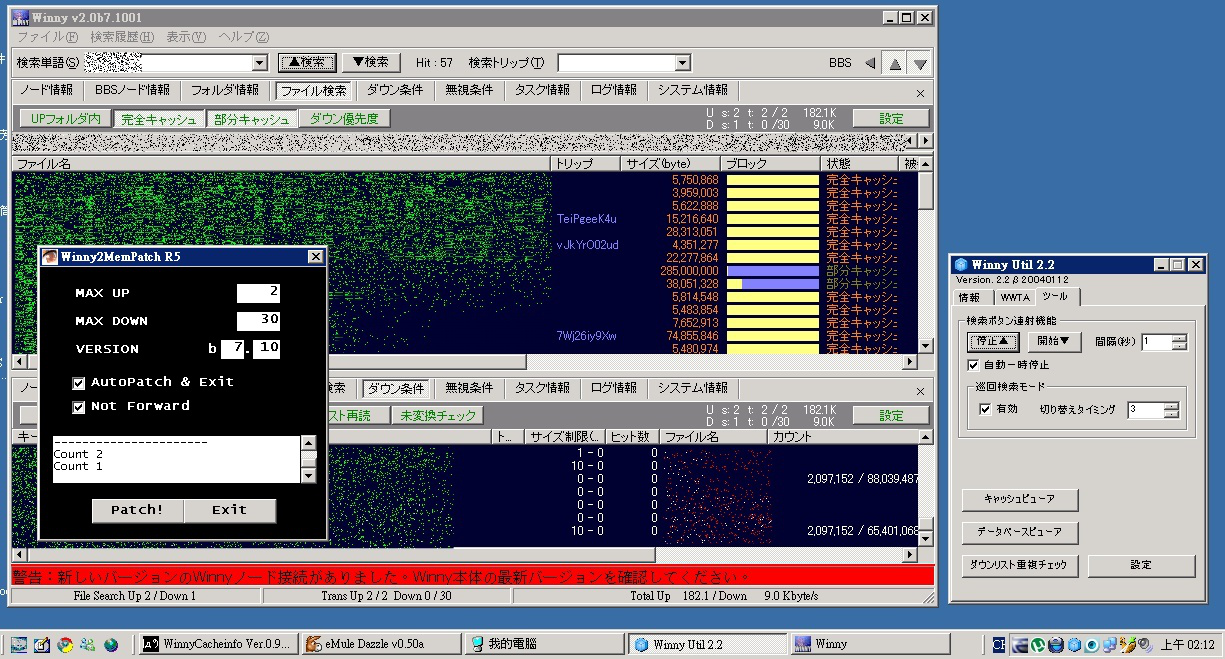The height and width of the screenshot is (659, 1225).
Task: Select the WWTA tab in Winny Util
Action: click(x=1014, y=297)
